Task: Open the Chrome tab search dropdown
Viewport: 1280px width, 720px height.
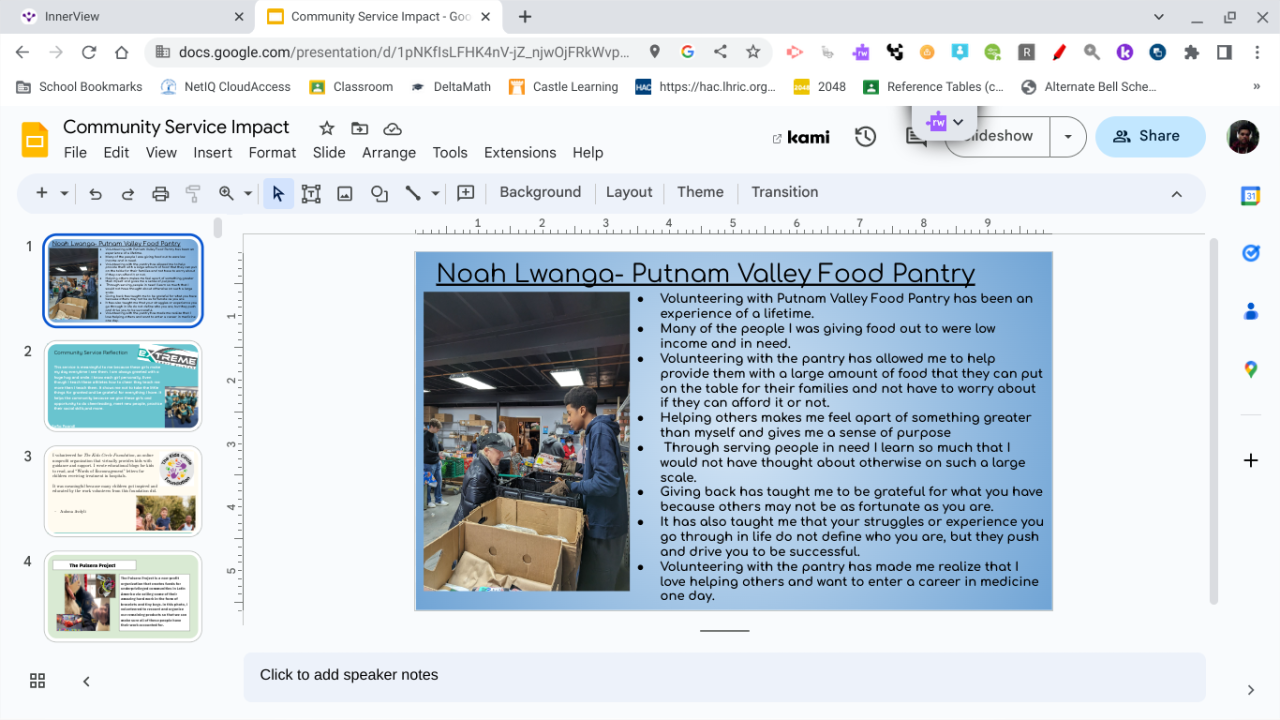Action: click(1159, 17)
